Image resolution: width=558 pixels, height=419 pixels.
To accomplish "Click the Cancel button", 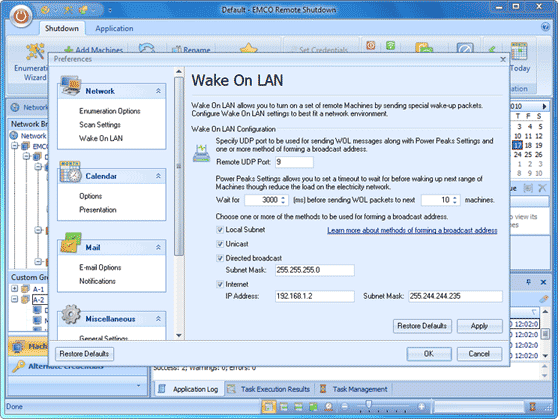I will (x=479, y=354).
